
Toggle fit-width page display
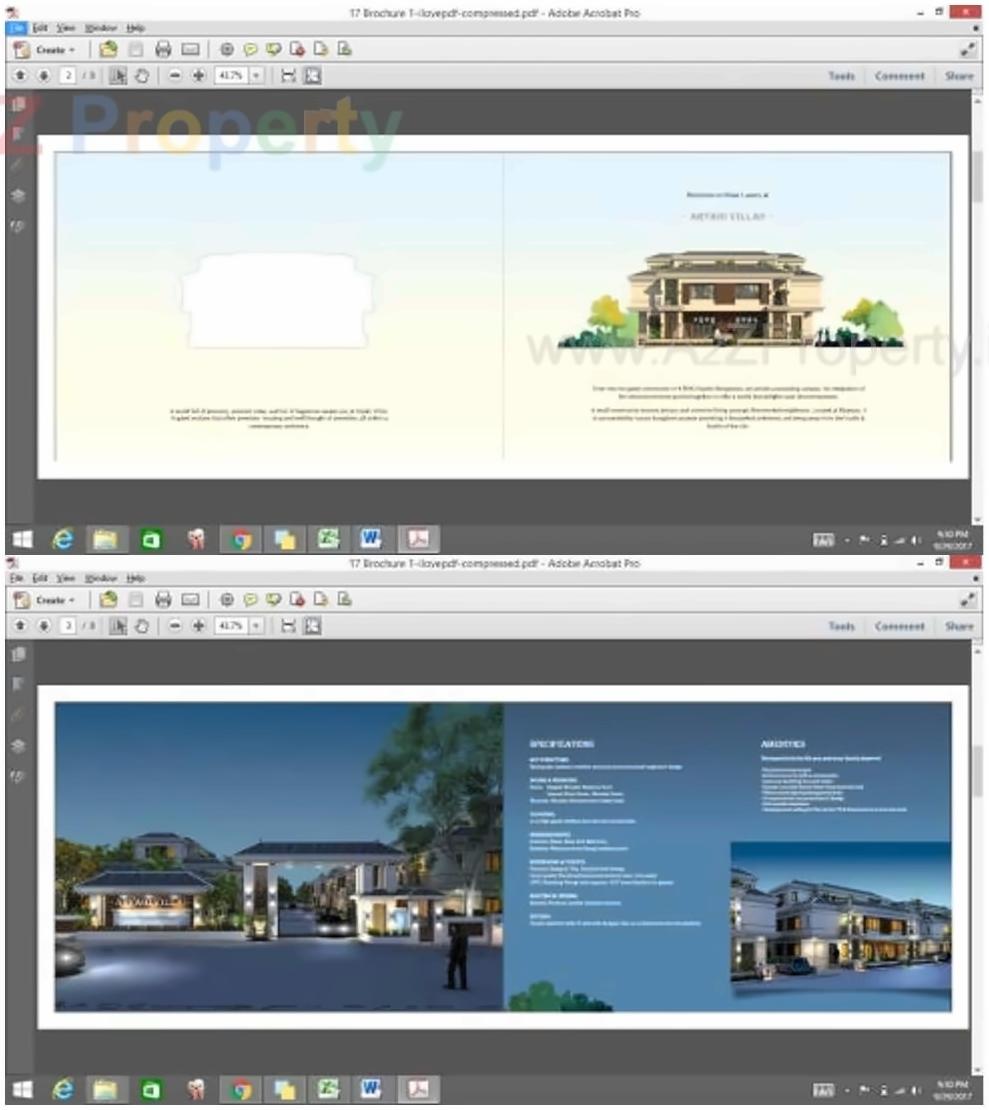click(287, 75)
